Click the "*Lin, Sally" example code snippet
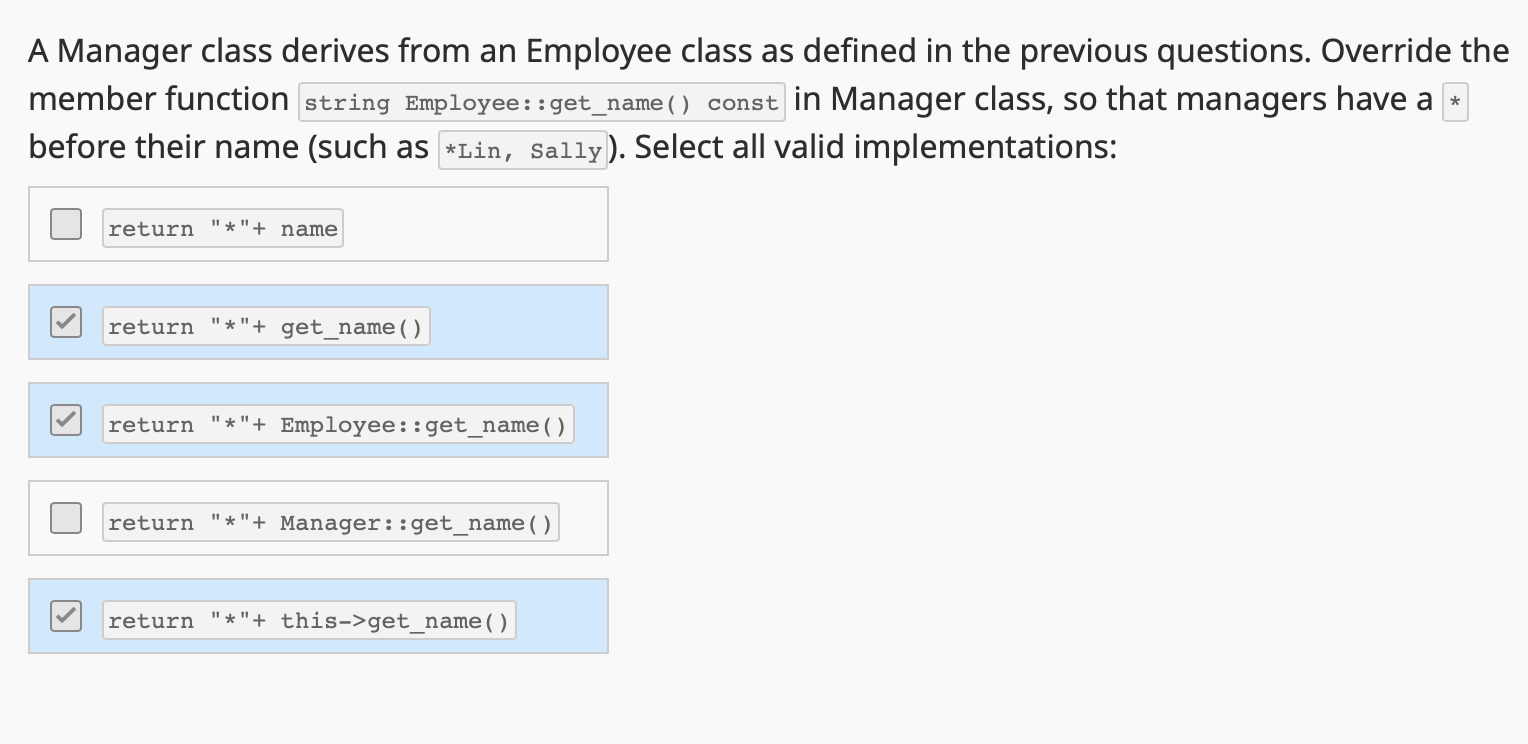Screen dimensions: 1528x744 (x=521, y=150)
